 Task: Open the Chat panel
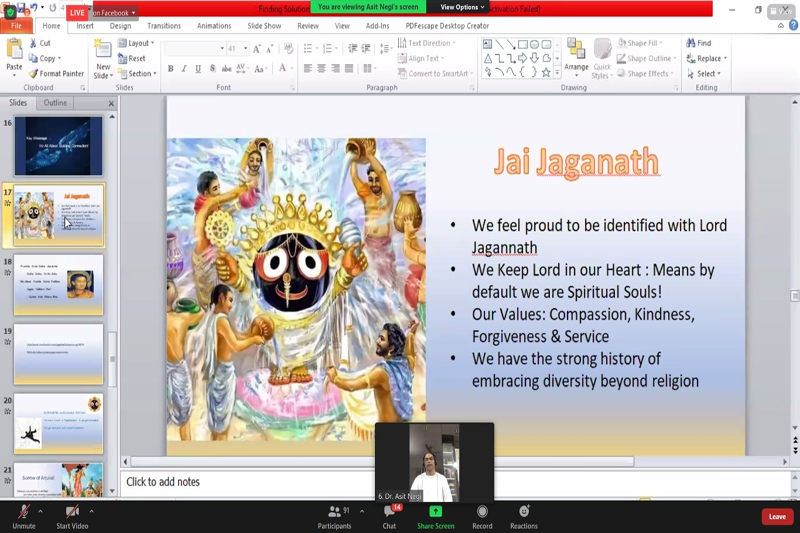pyautogui.click(x=389, y=512)
